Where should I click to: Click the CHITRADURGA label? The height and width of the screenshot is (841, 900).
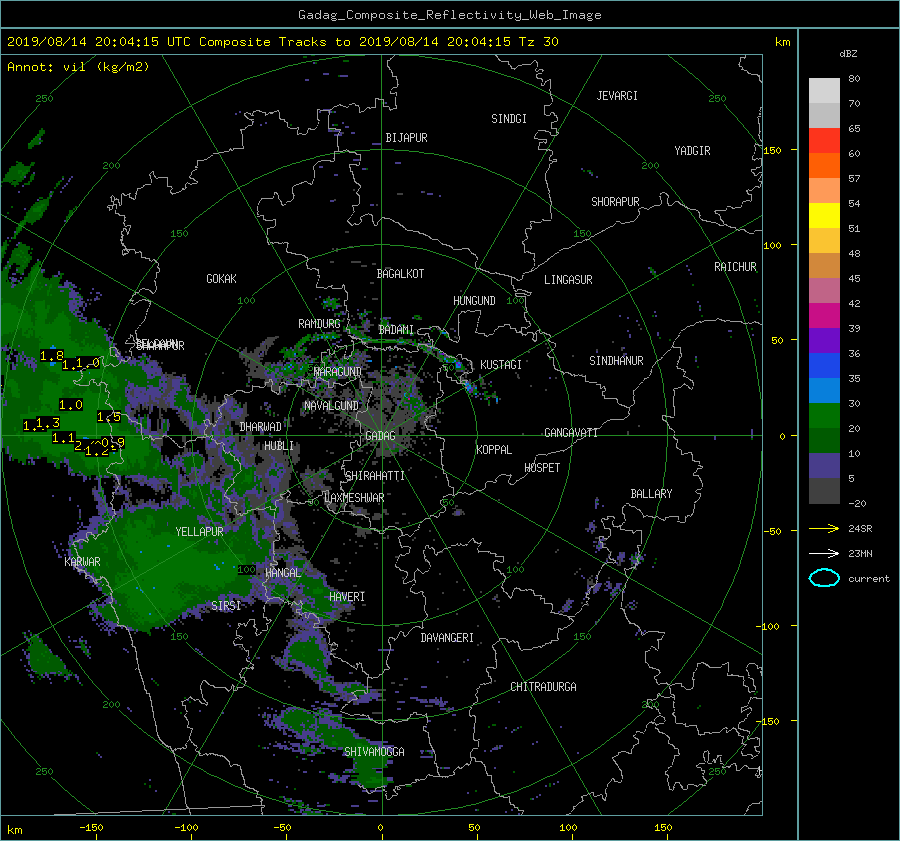tap(543, 687)
